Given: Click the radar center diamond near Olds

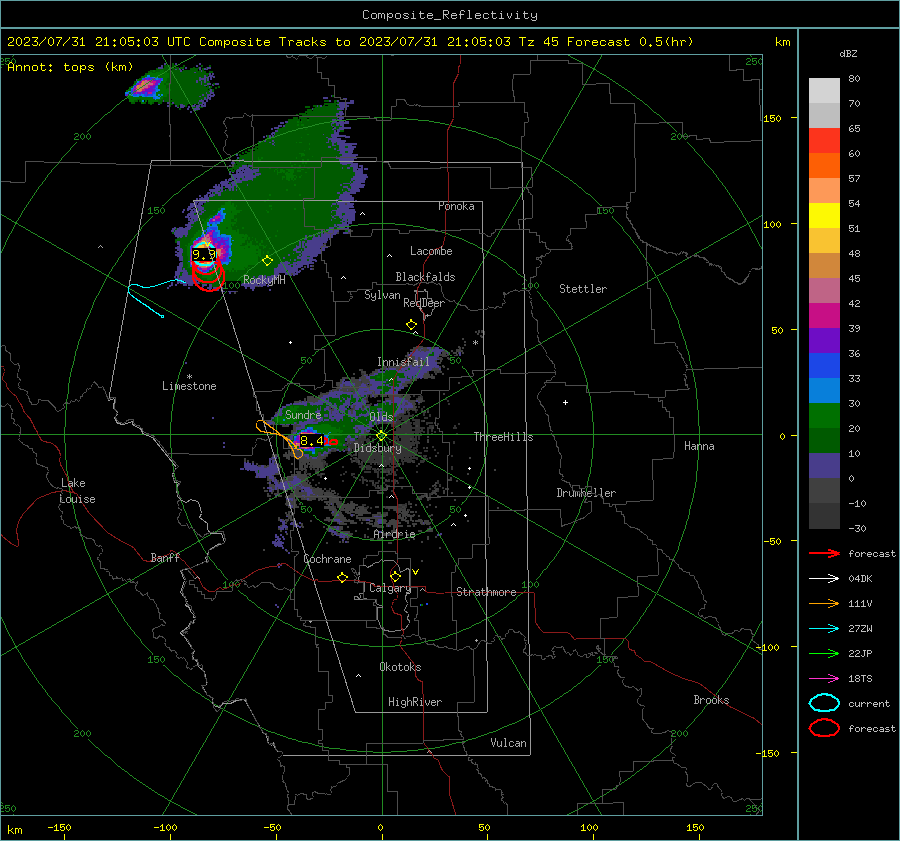Looking at the screenshot, I should (x=382, y=436).
